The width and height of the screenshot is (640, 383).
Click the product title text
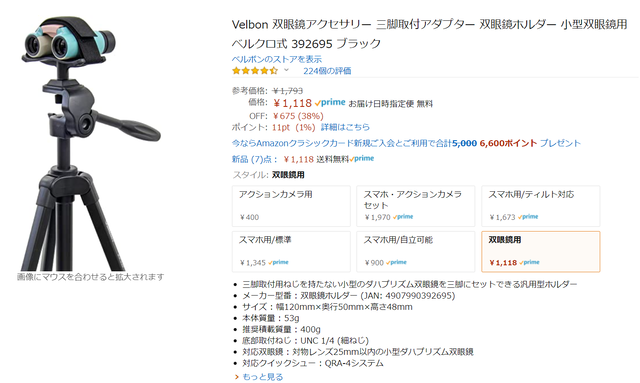point(429,33)
